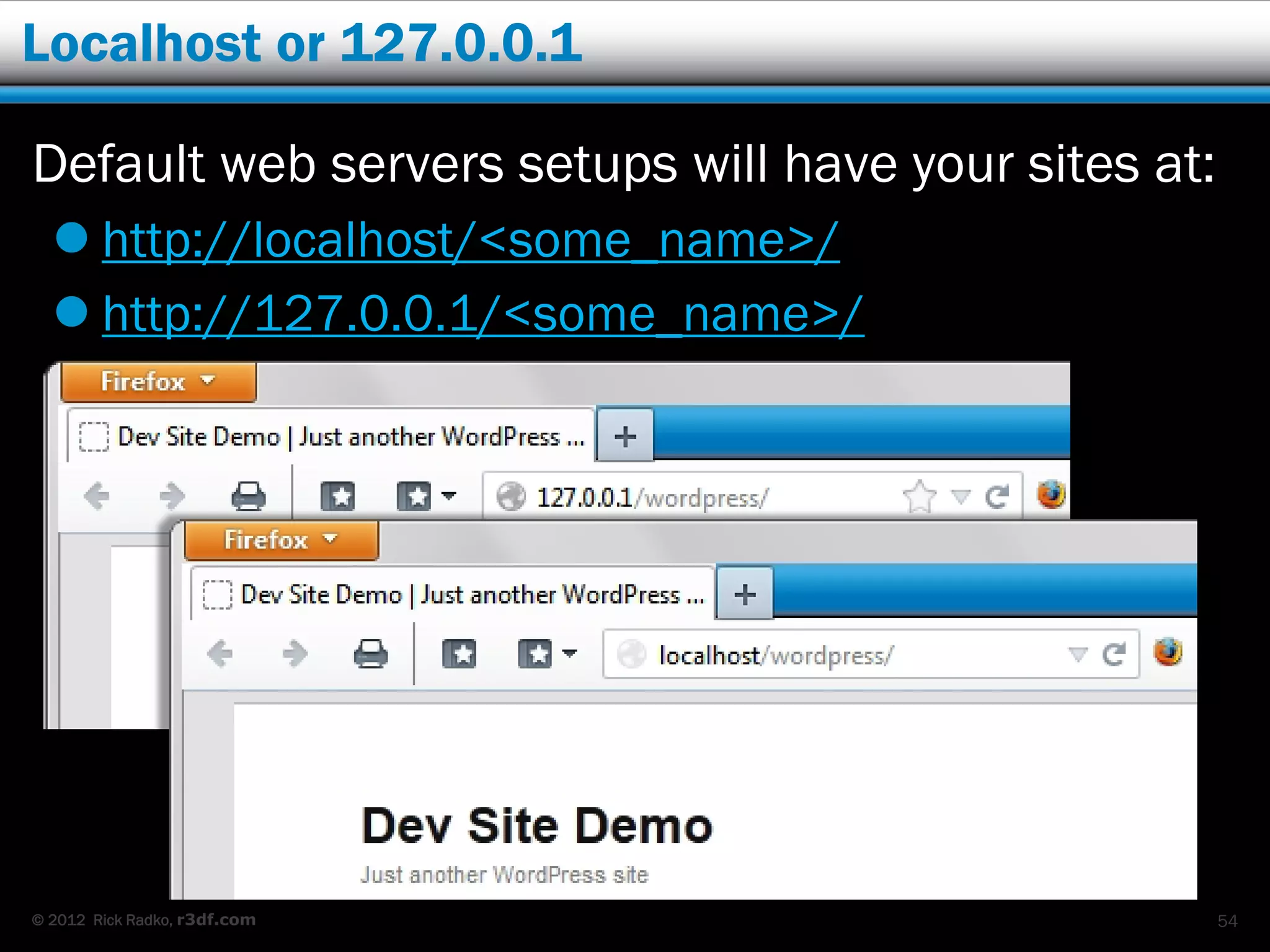1270x952 pixels.
Task: Print the page in the localhost window
Action: click(371, 654)
